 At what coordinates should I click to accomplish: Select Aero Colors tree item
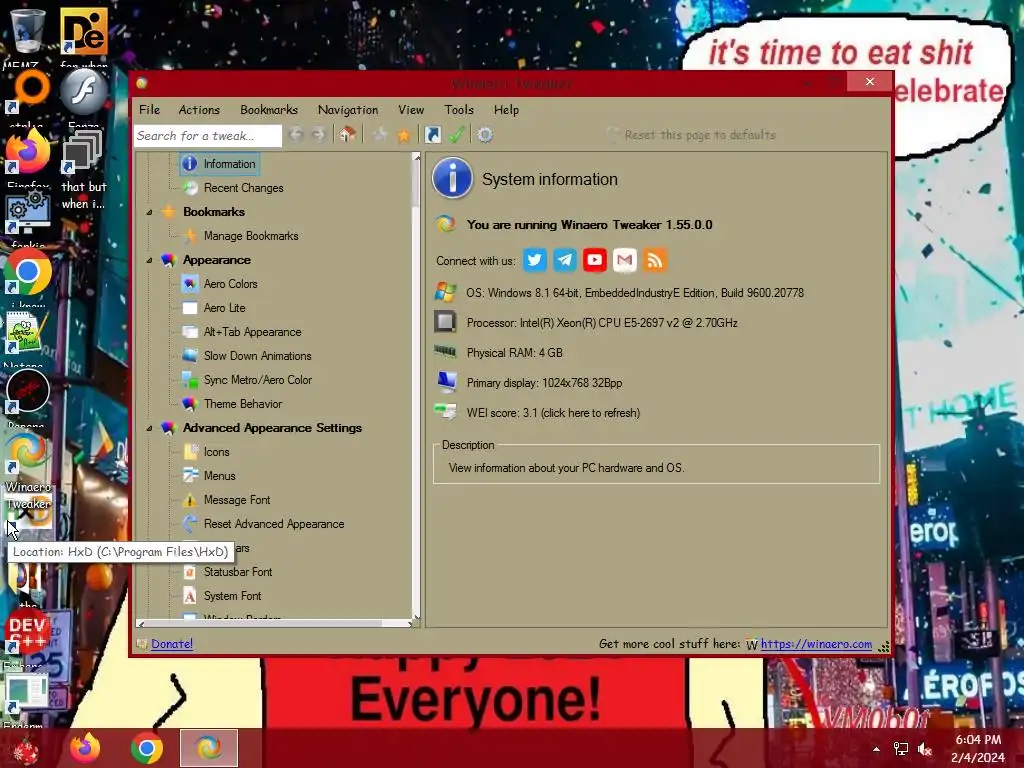(x=231, y=284)
